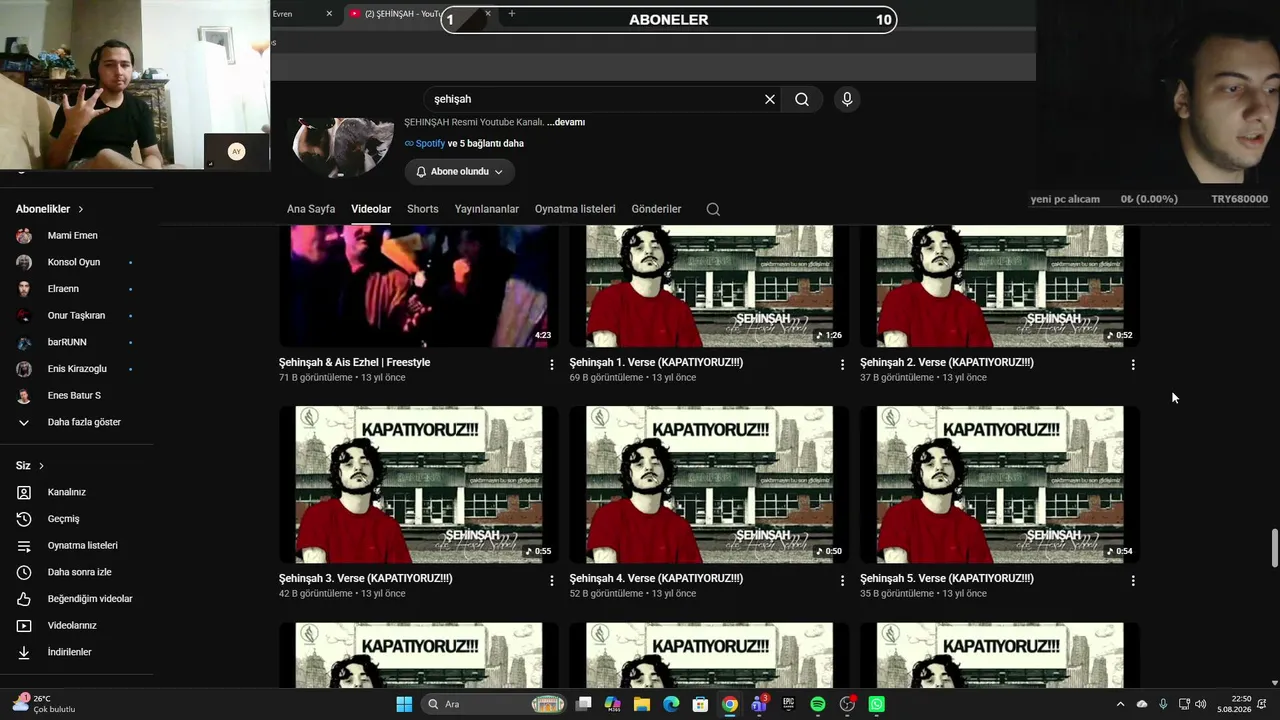Open the volume control in system tray

tap(1201, 704)
